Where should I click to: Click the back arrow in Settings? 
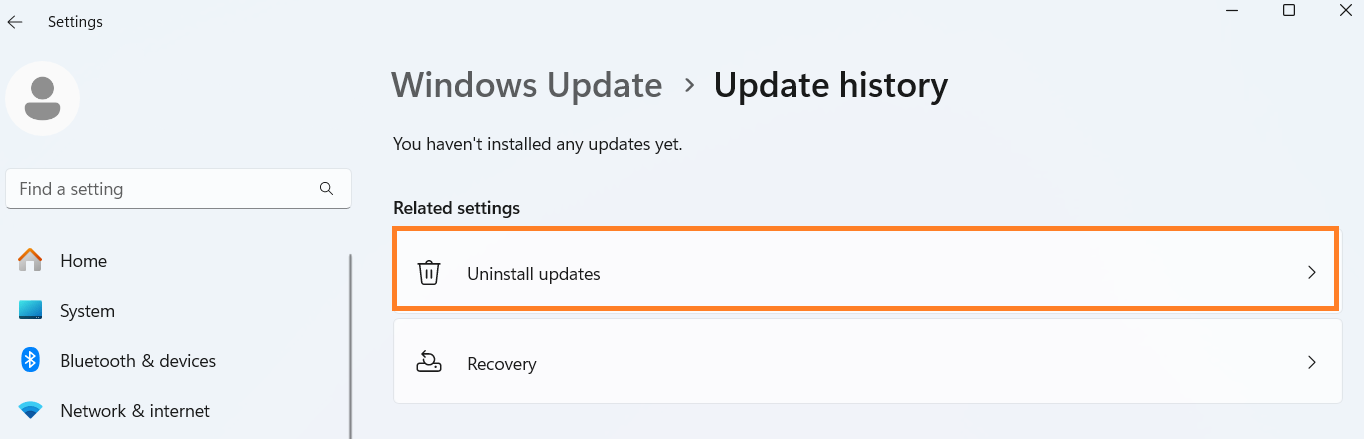pyautogui.click(x=15, y=22)
